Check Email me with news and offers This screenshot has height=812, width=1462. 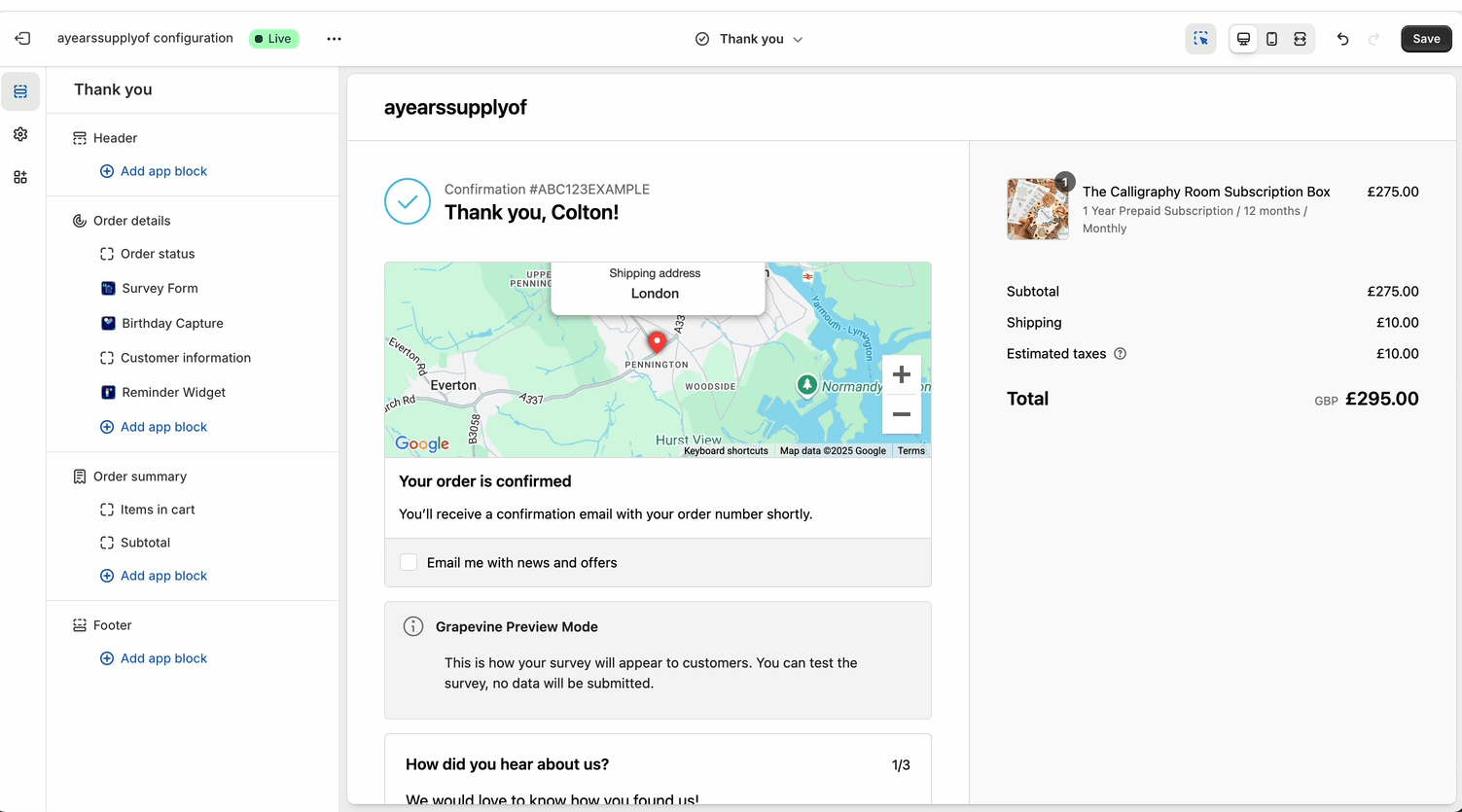click(409, 562)
